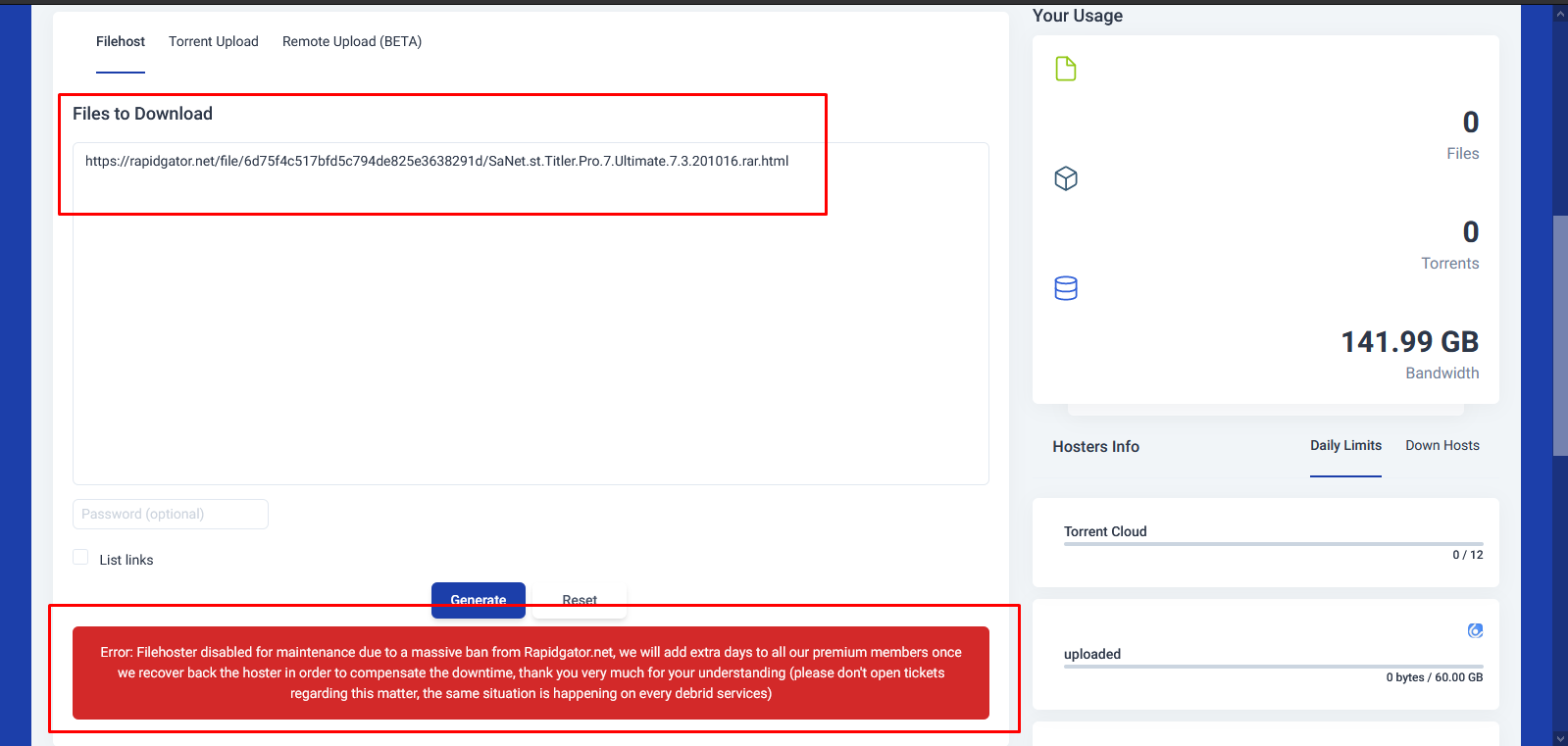Click the 0 bytes / 60.00 GB text
This screenshot has width=1568, height=746.
click(x=1435, y=677)
